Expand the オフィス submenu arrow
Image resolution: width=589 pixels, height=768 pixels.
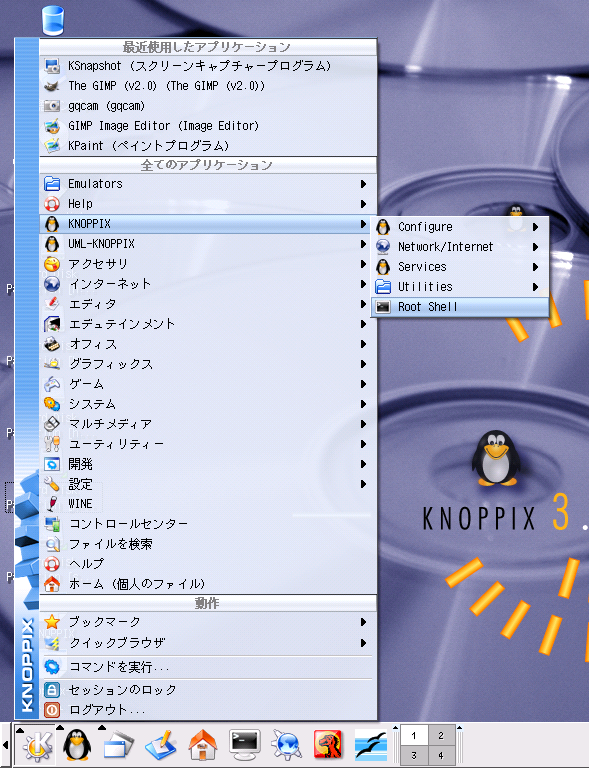point(363,344)
